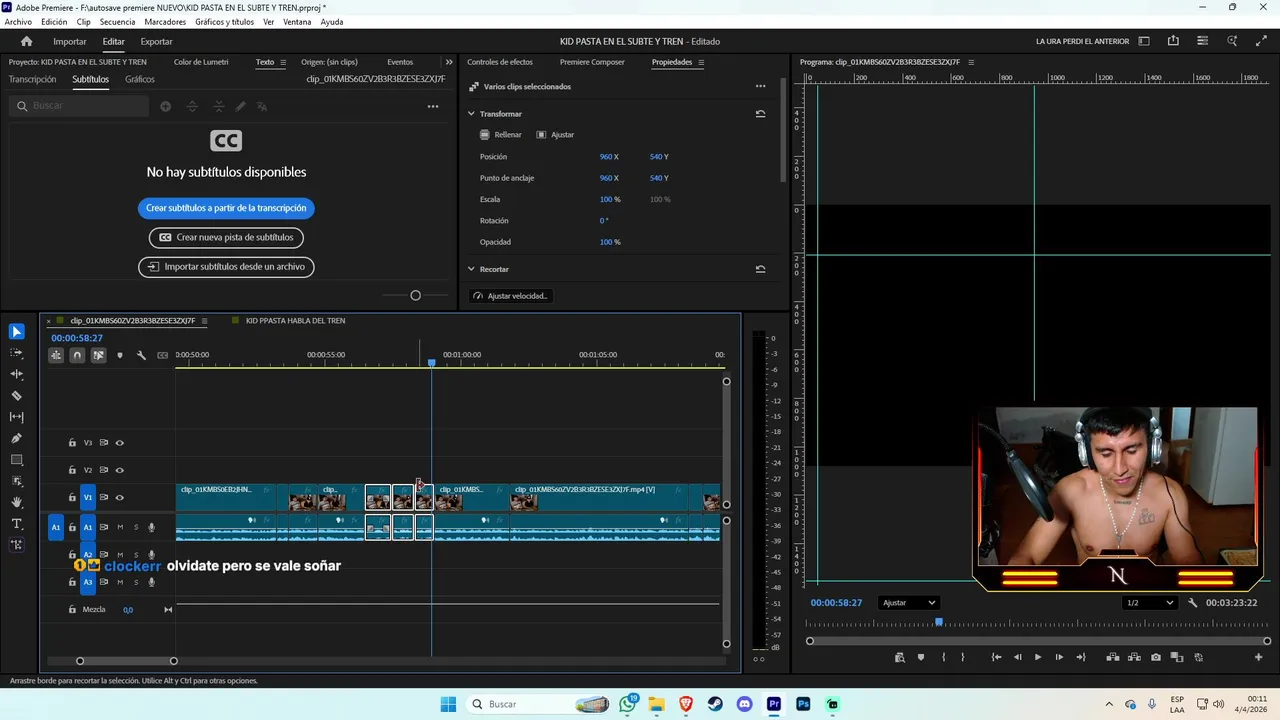Toggle Linked Selection in timeline

click(x=98, y=355)
